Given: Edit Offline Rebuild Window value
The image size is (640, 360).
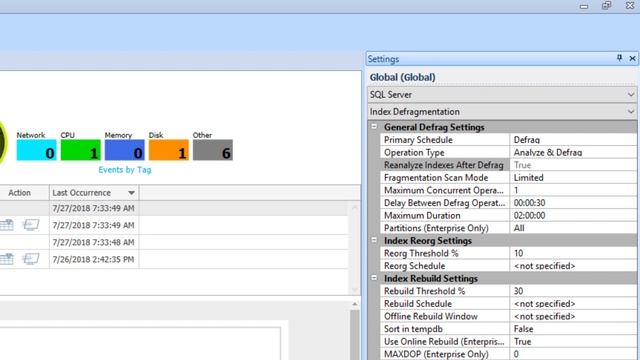Looking at the screenshot, I should pos(573,316).
